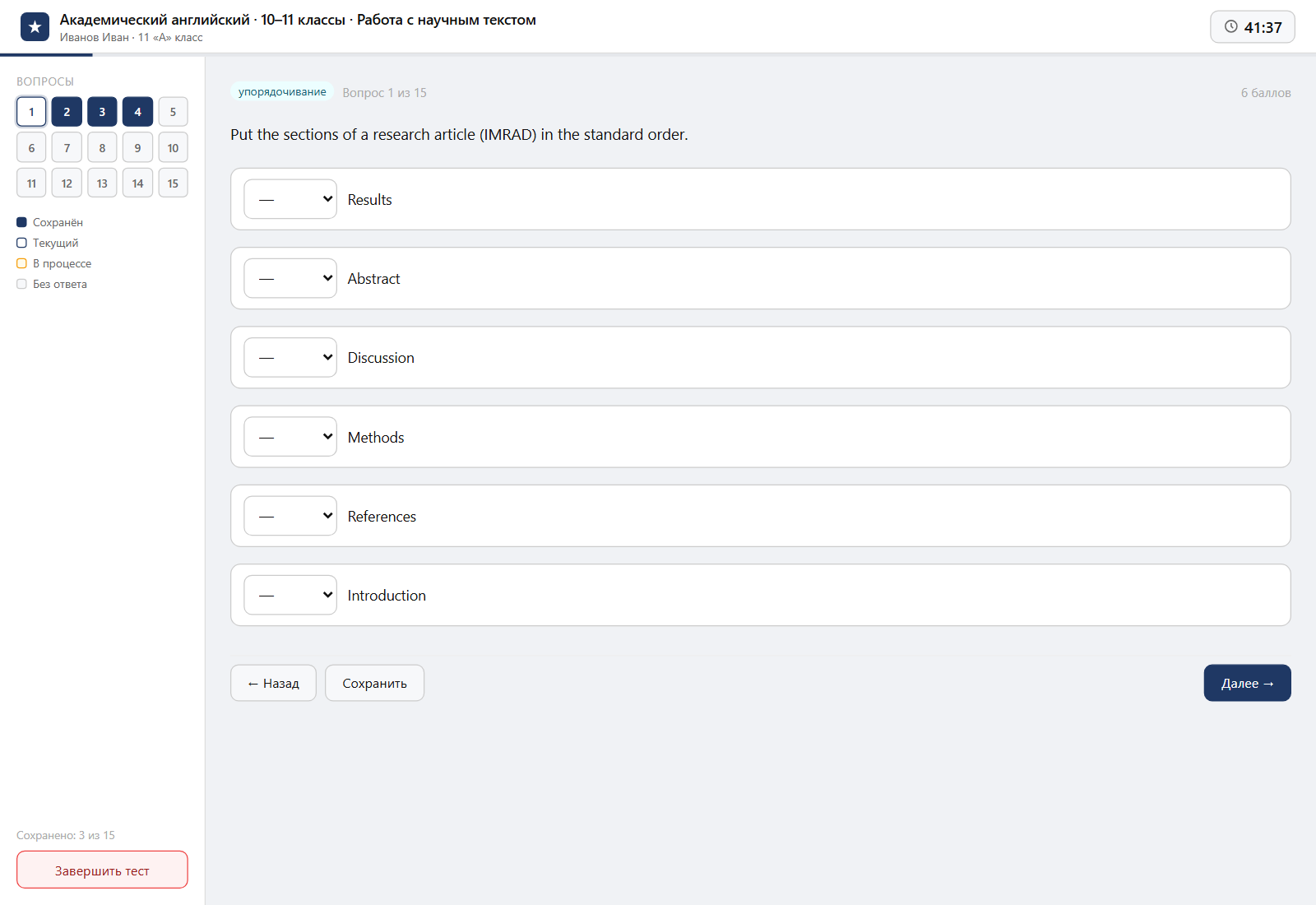
Task: Expand the position selector for Discussion
Action: coord(290,357)
